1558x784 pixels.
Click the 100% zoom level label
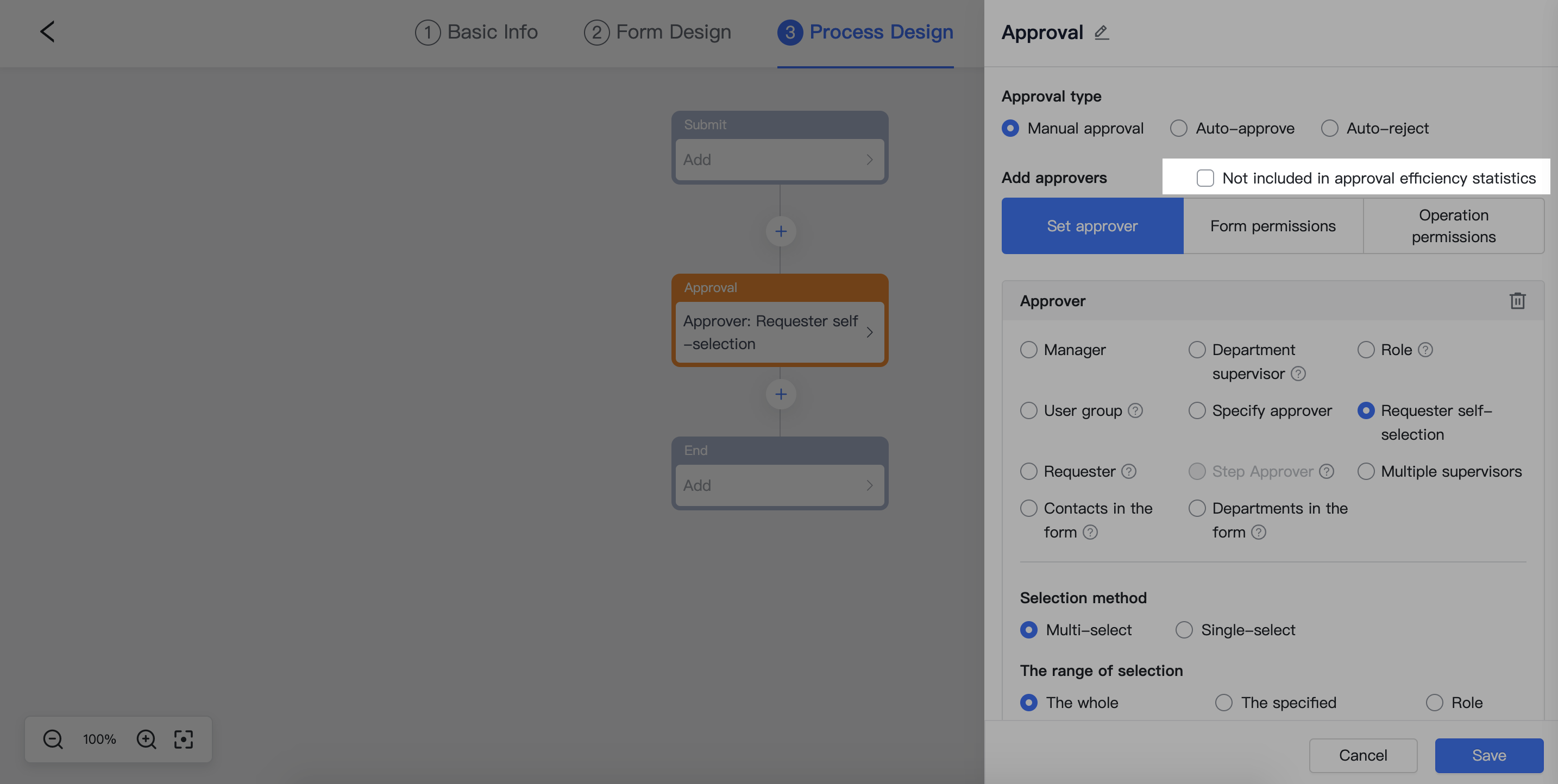point(99,739)
